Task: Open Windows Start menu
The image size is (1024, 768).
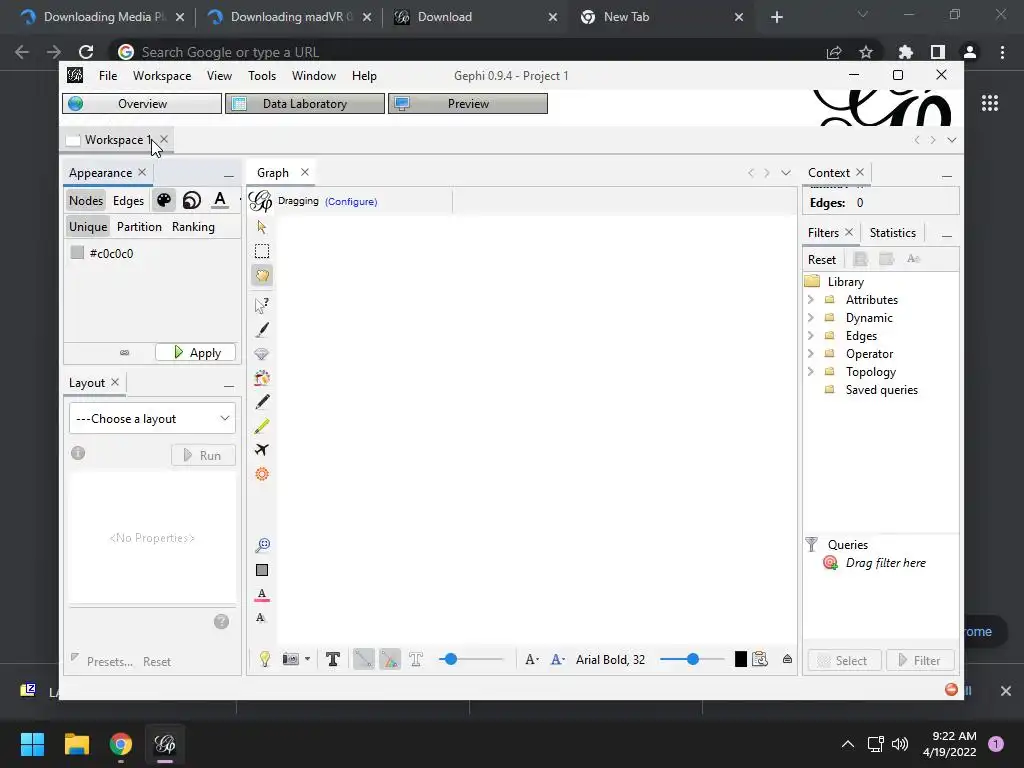Action: tap(32, 744)
